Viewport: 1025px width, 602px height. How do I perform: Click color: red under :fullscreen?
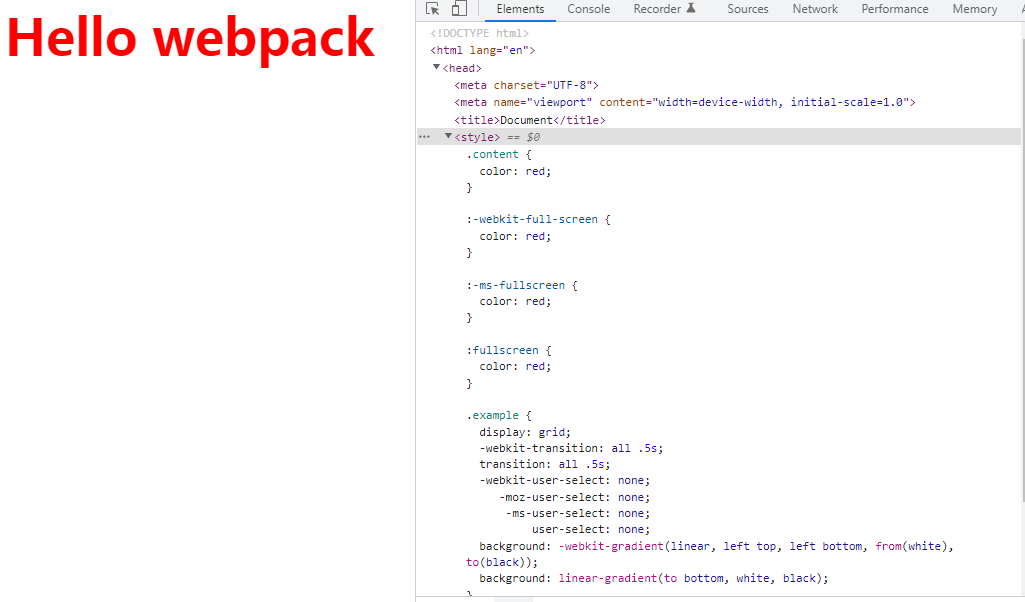point(515,367)
